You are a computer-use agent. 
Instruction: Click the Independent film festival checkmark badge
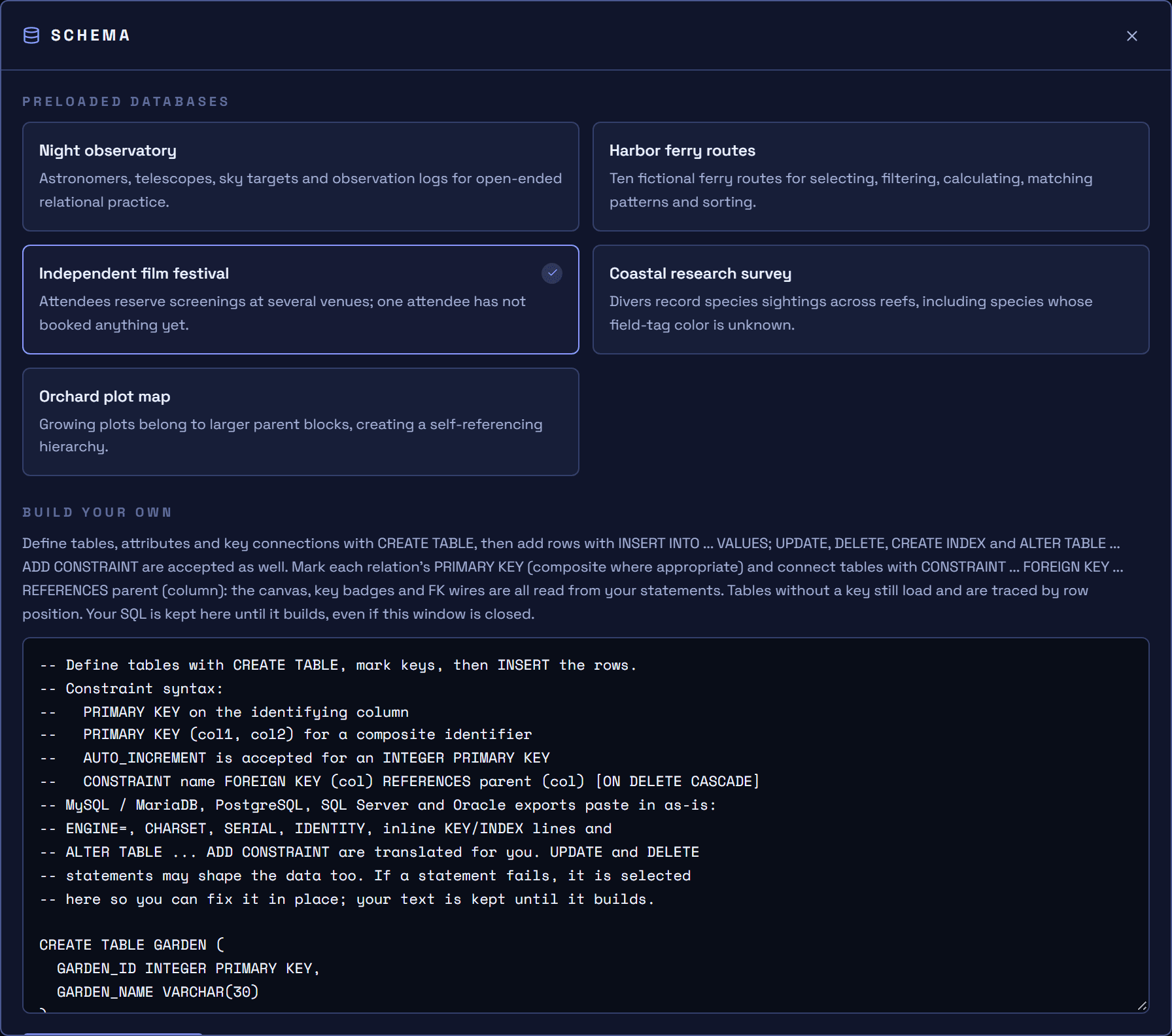(552, 273)
